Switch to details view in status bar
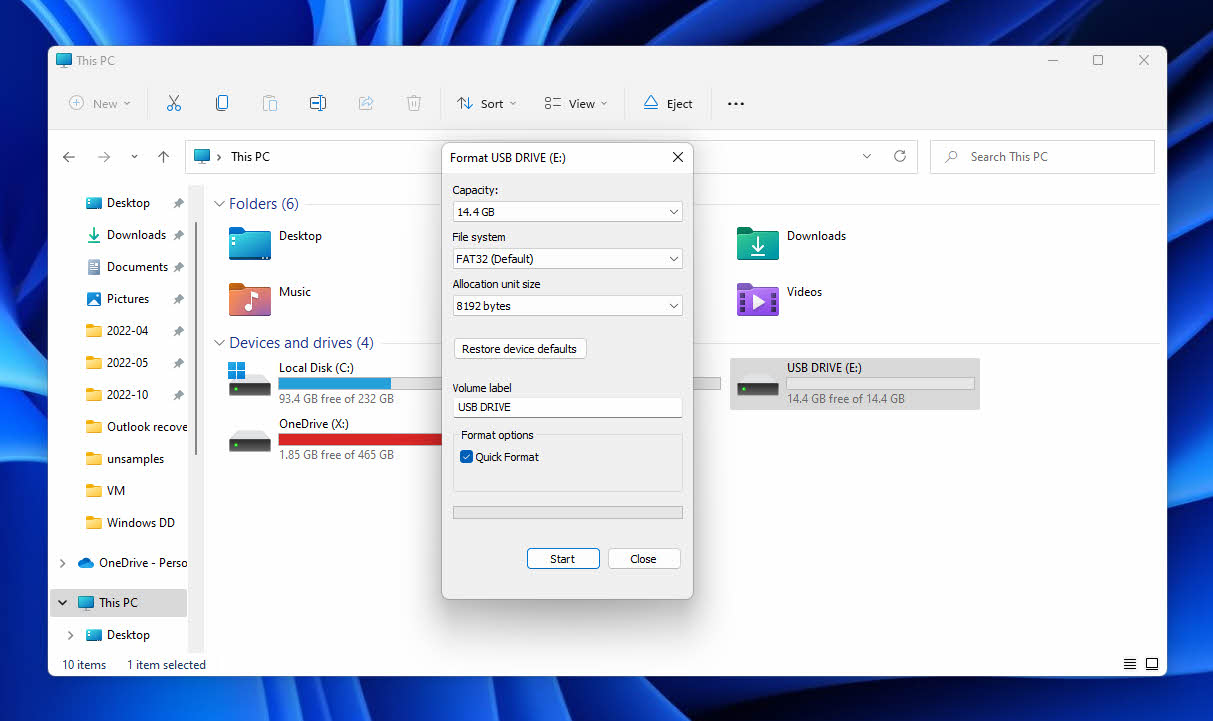Viewport: 1213px width, 721px height. point(1130,664)
